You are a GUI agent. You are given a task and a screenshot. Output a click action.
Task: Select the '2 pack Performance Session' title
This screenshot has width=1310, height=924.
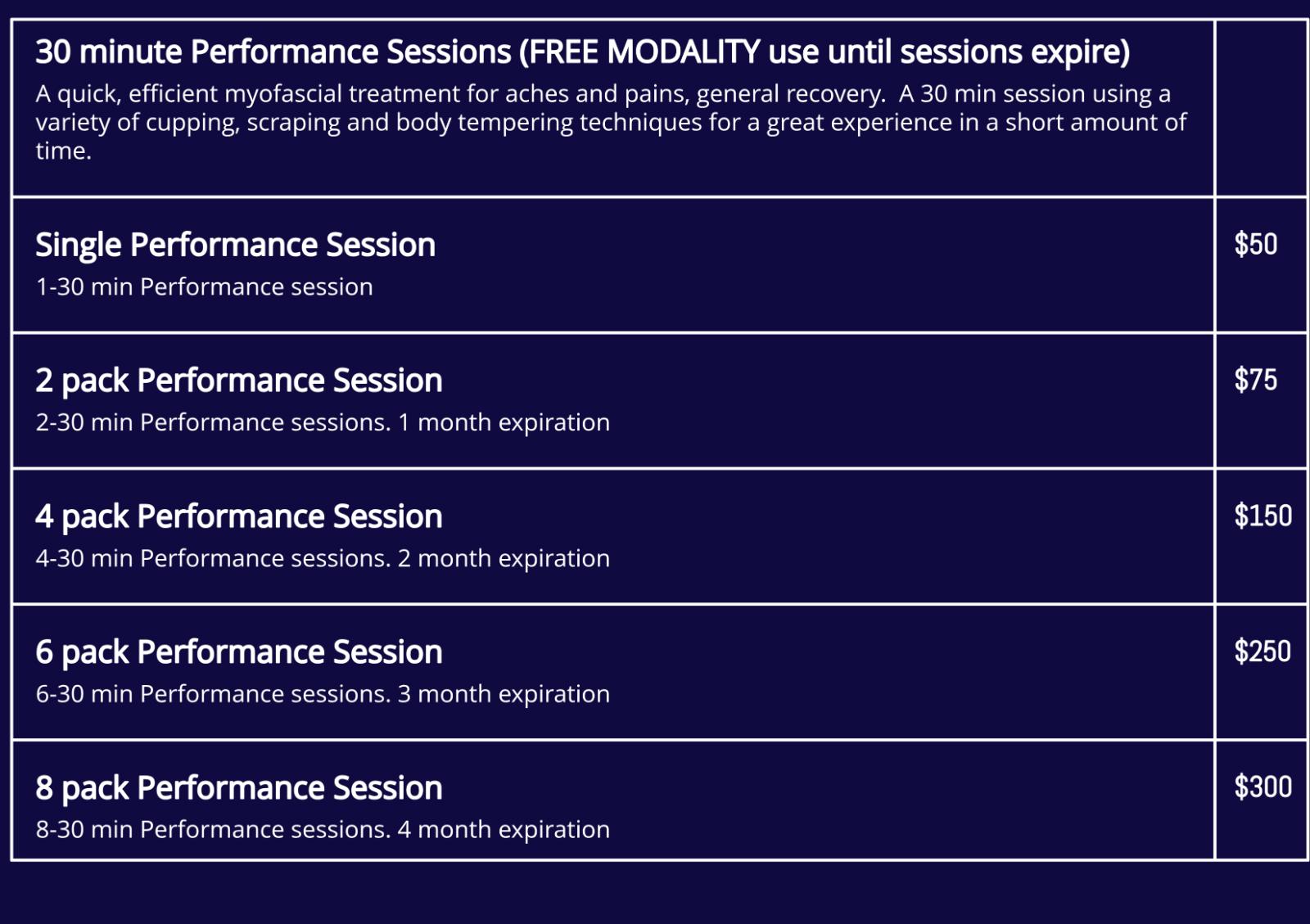[238, 381]
